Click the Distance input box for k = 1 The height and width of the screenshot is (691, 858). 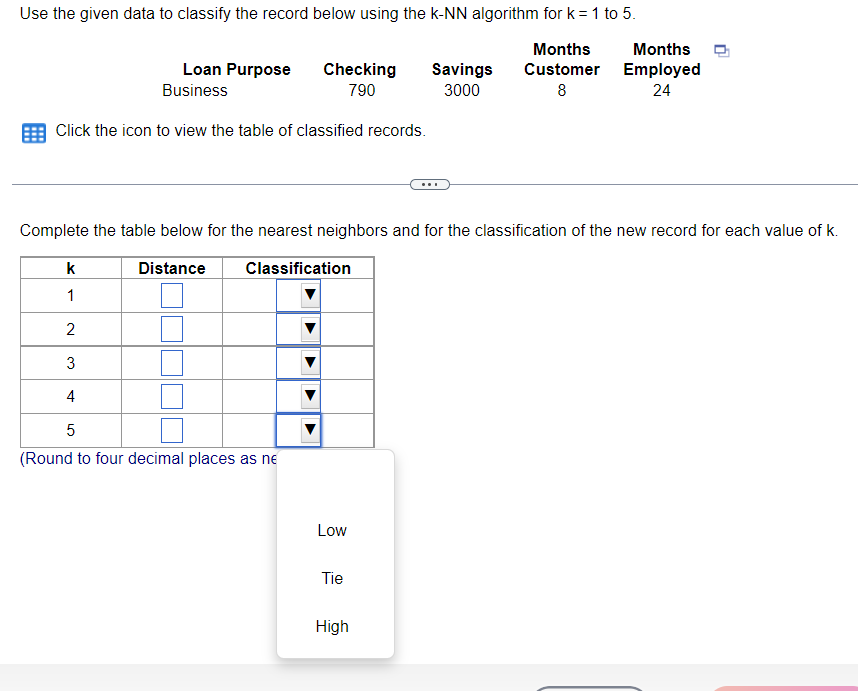coord(171,295)
